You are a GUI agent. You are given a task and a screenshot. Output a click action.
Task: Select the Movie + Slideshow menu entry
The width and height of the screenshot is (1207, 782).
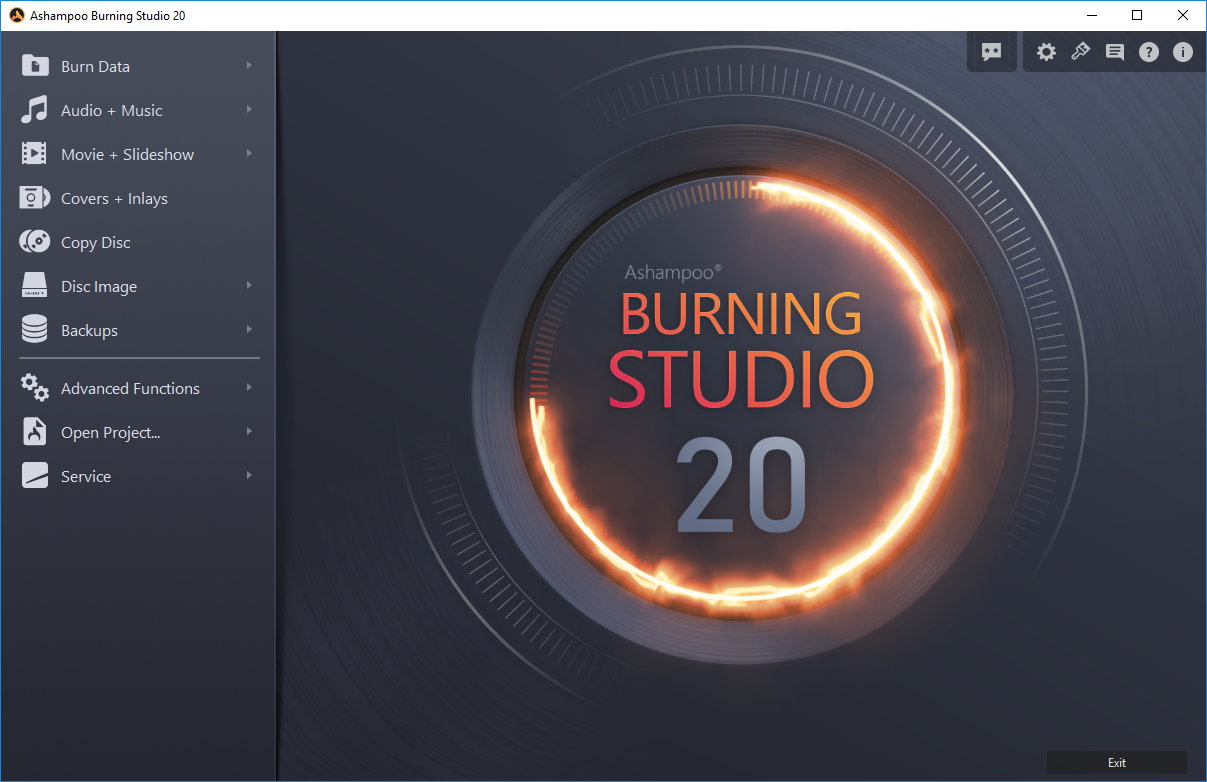138,154
